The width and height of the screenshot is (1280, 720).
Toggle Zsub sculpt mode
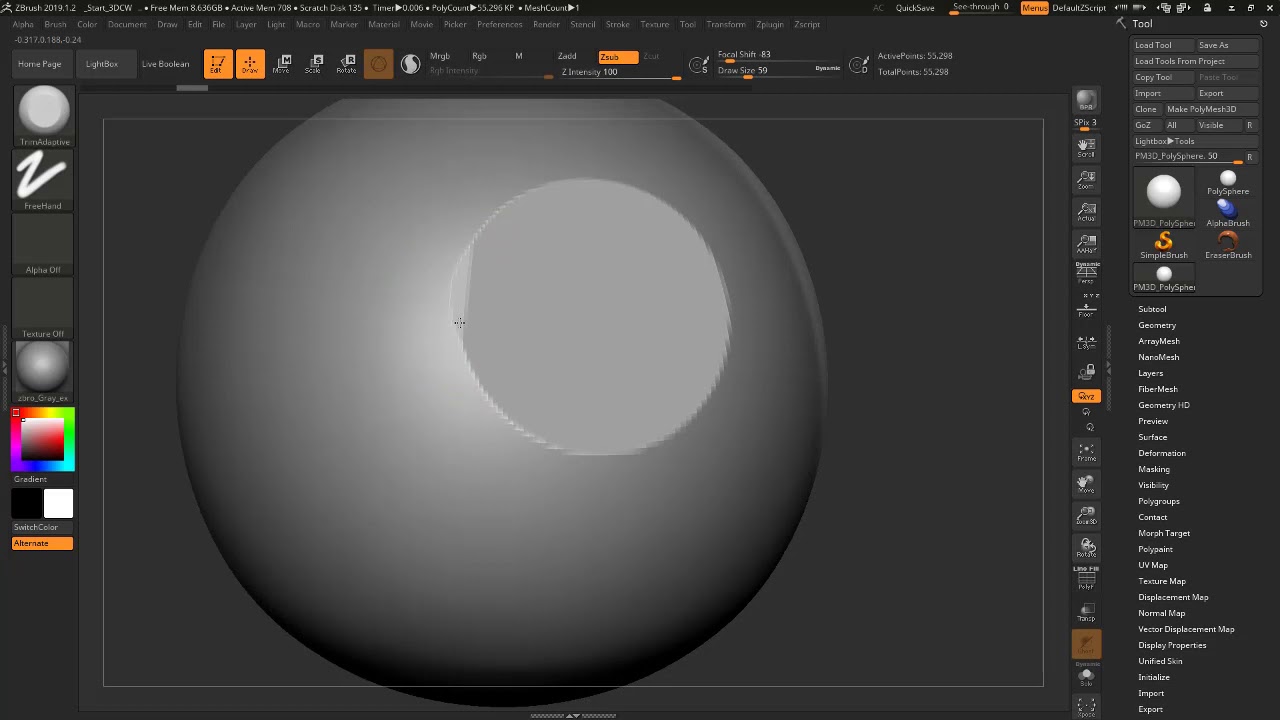point(618,57)
